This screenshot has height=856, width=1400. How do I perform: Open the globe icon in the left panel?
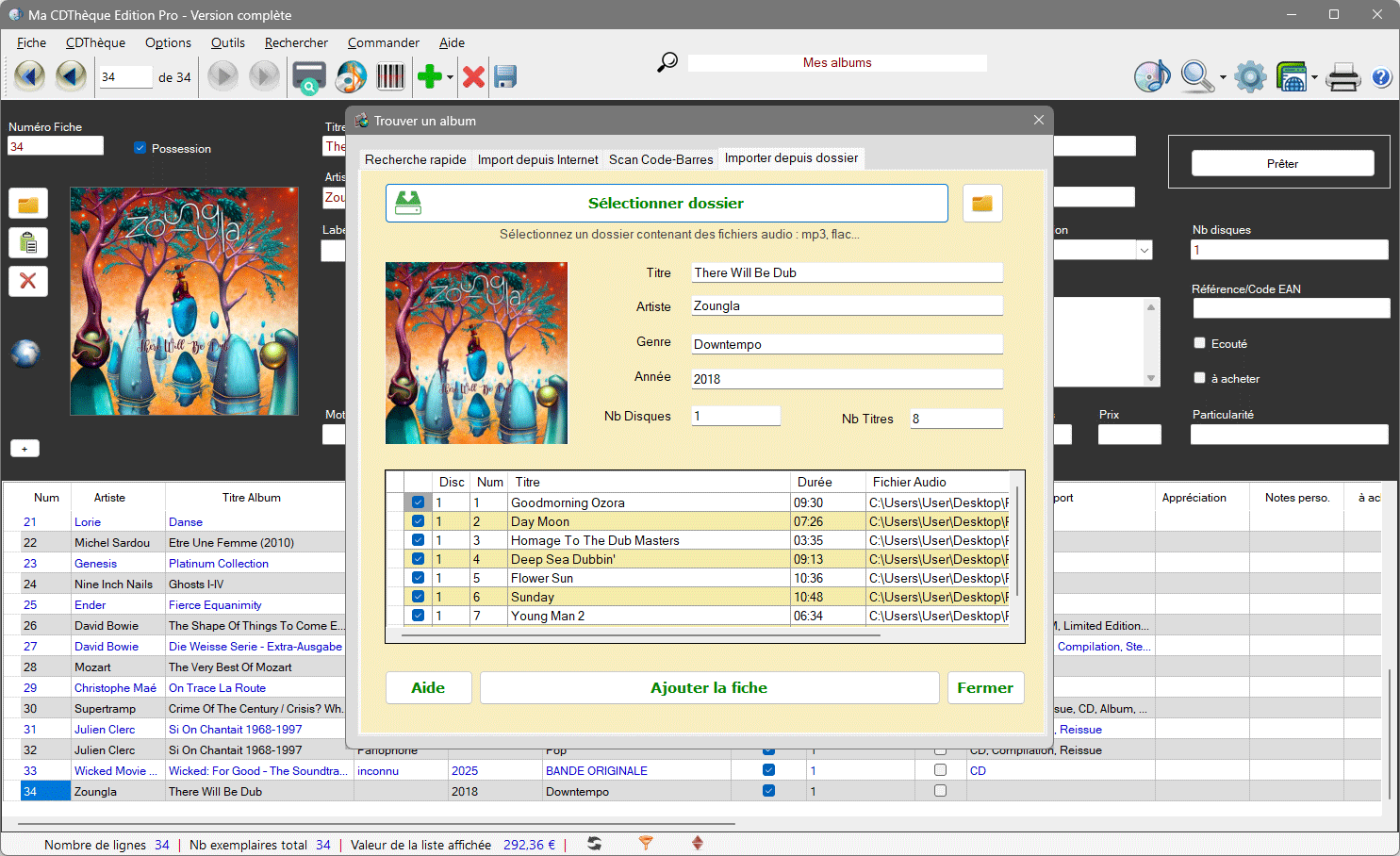pyautogui.click(x=25, y=353)
